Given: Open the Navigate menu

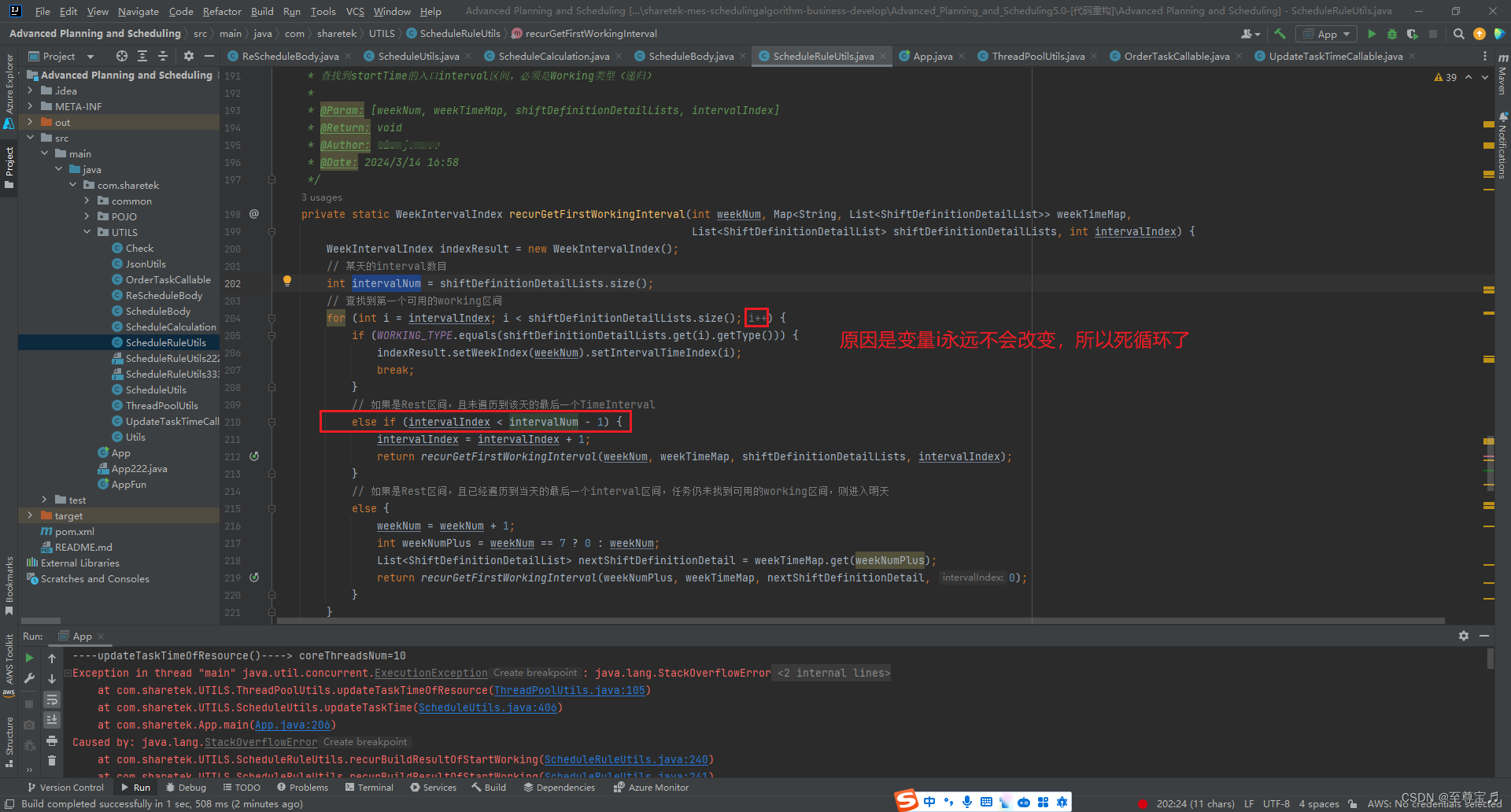Looking at the screenshot, I should pos(138,11).
